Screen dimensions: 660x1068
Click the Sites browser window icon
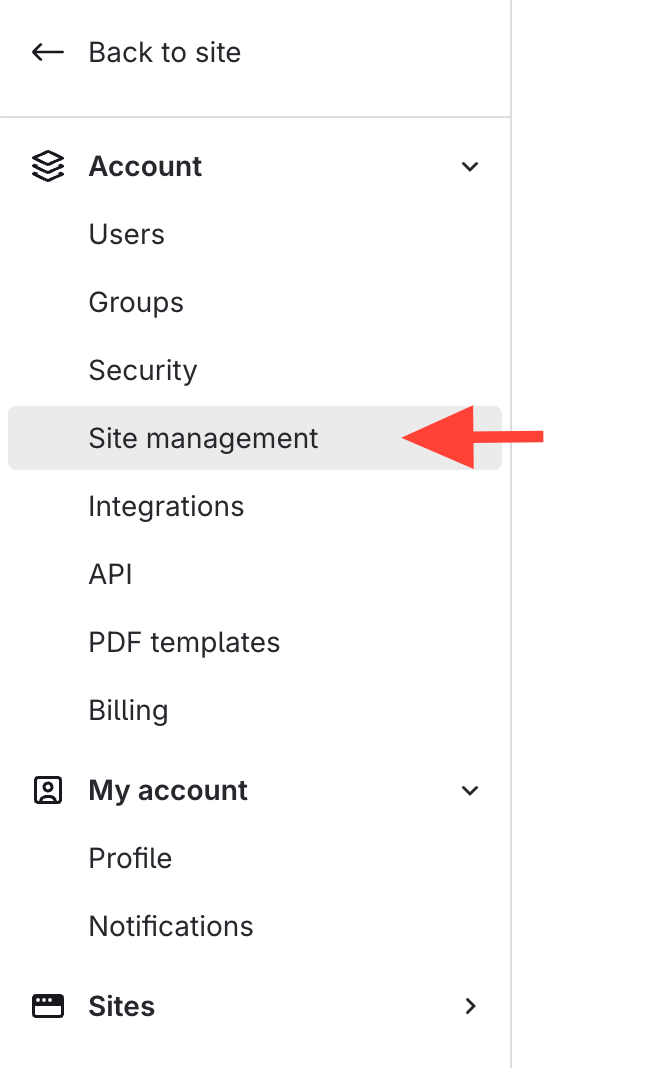tap(47, 1006)
